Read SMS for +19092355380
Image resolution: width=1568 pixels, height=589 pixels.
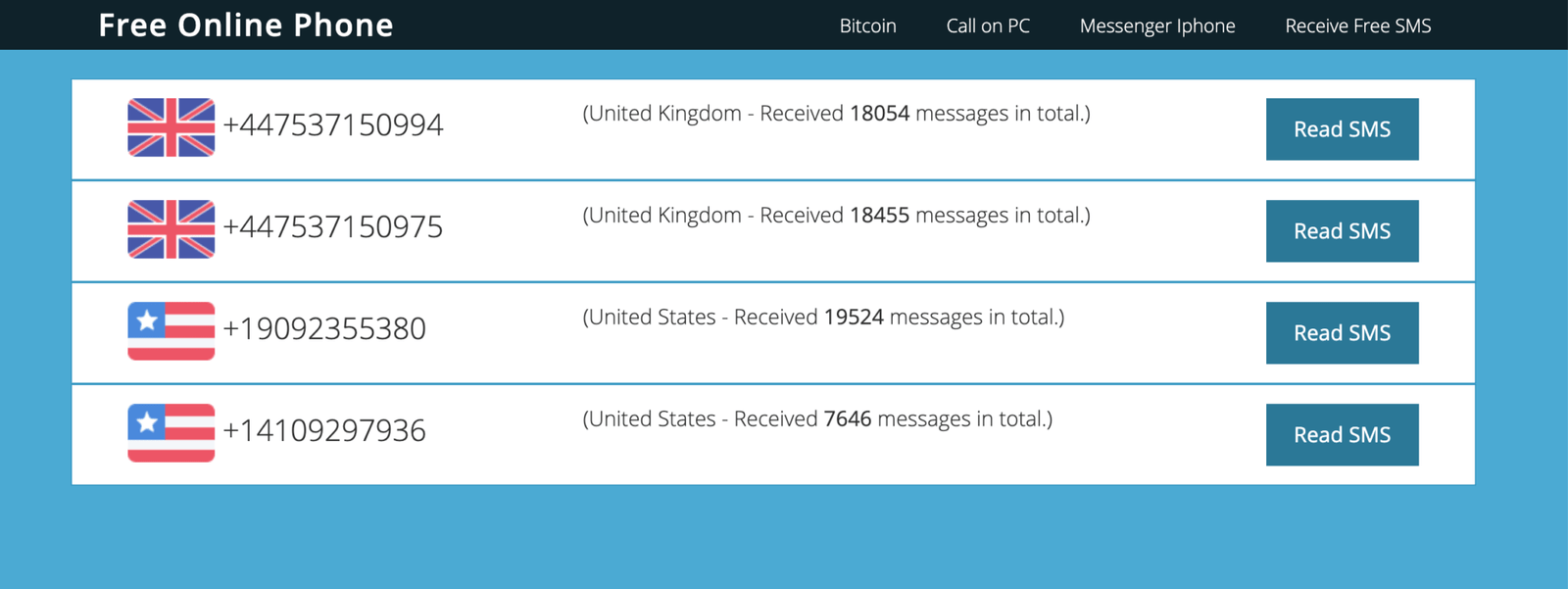pos(1342,333)
